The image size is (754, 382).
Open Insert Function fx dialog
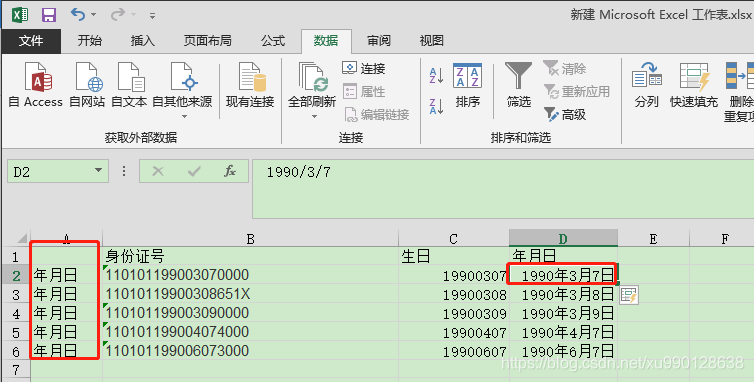tap(230, 171)
